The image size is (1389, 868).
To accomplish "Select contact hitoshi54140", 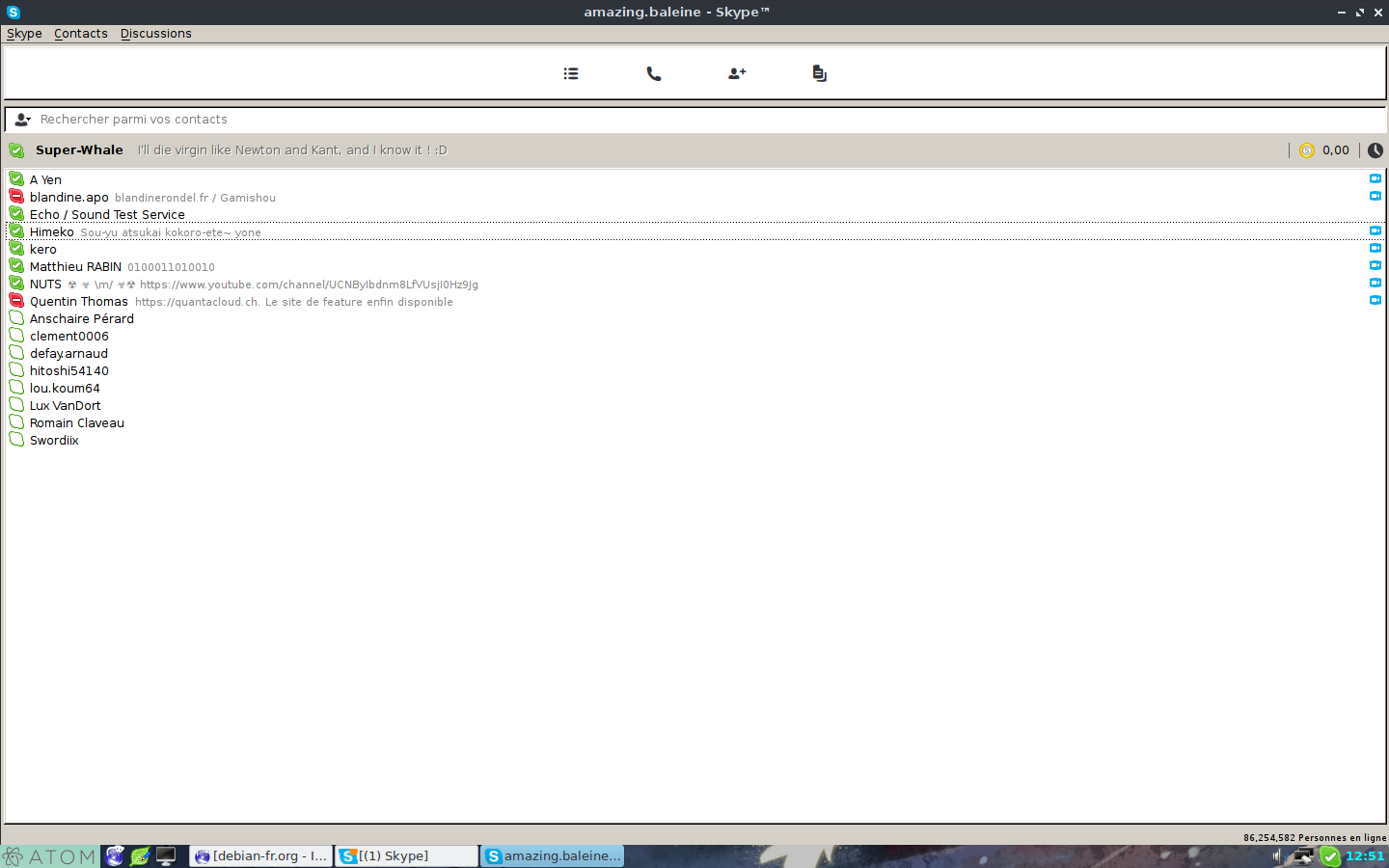I will 694,370.
